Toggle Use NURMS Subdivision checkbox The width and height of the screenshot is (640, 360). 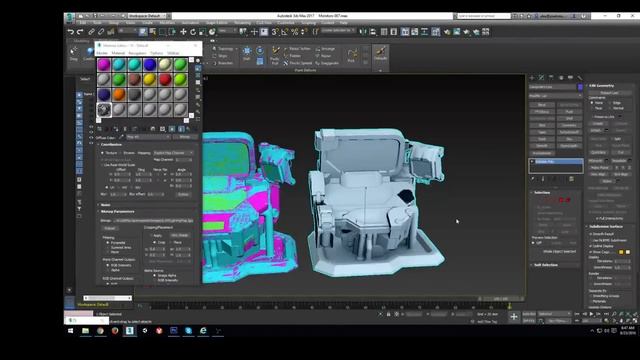[x=591, y=240]
